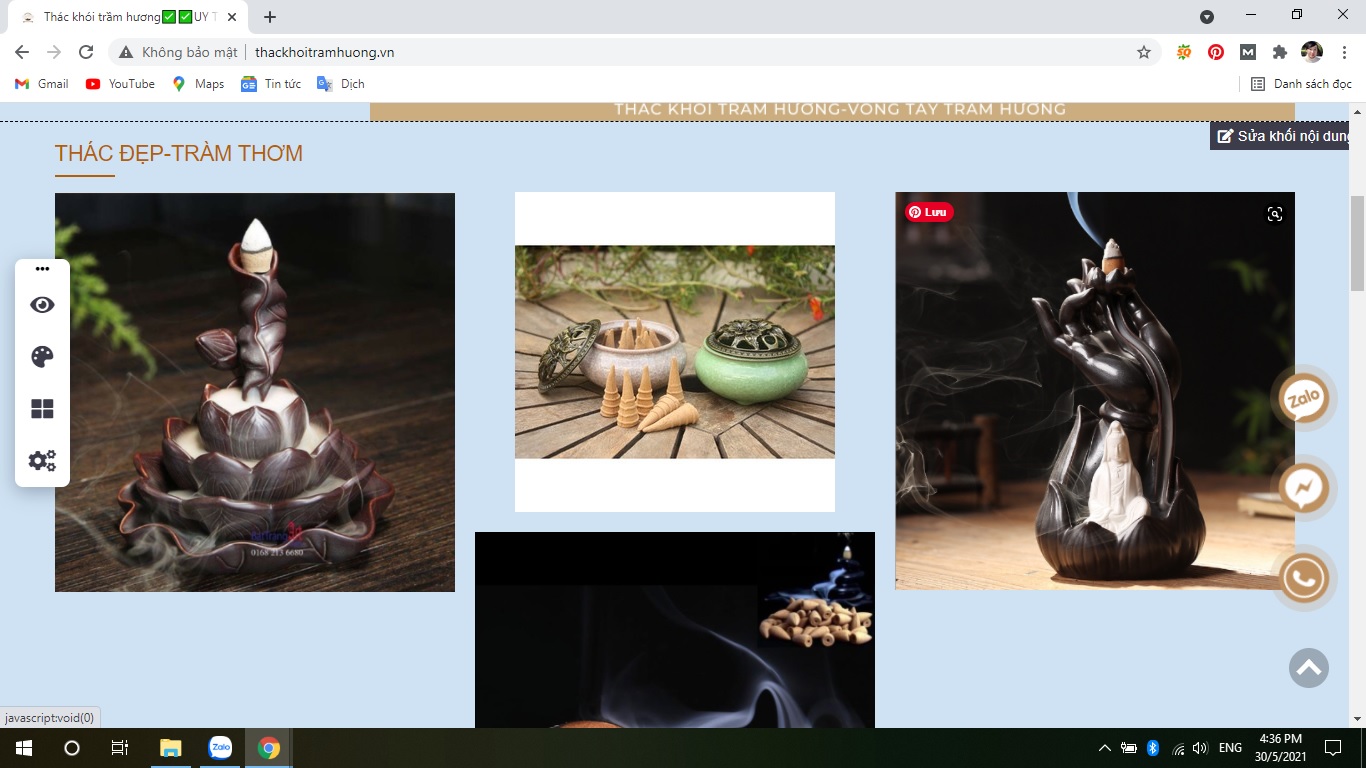The width and height of the screenshot is (1366, 768).
Task: Click the Pinterest Lưu save button
Action: (x=929, y=212)
